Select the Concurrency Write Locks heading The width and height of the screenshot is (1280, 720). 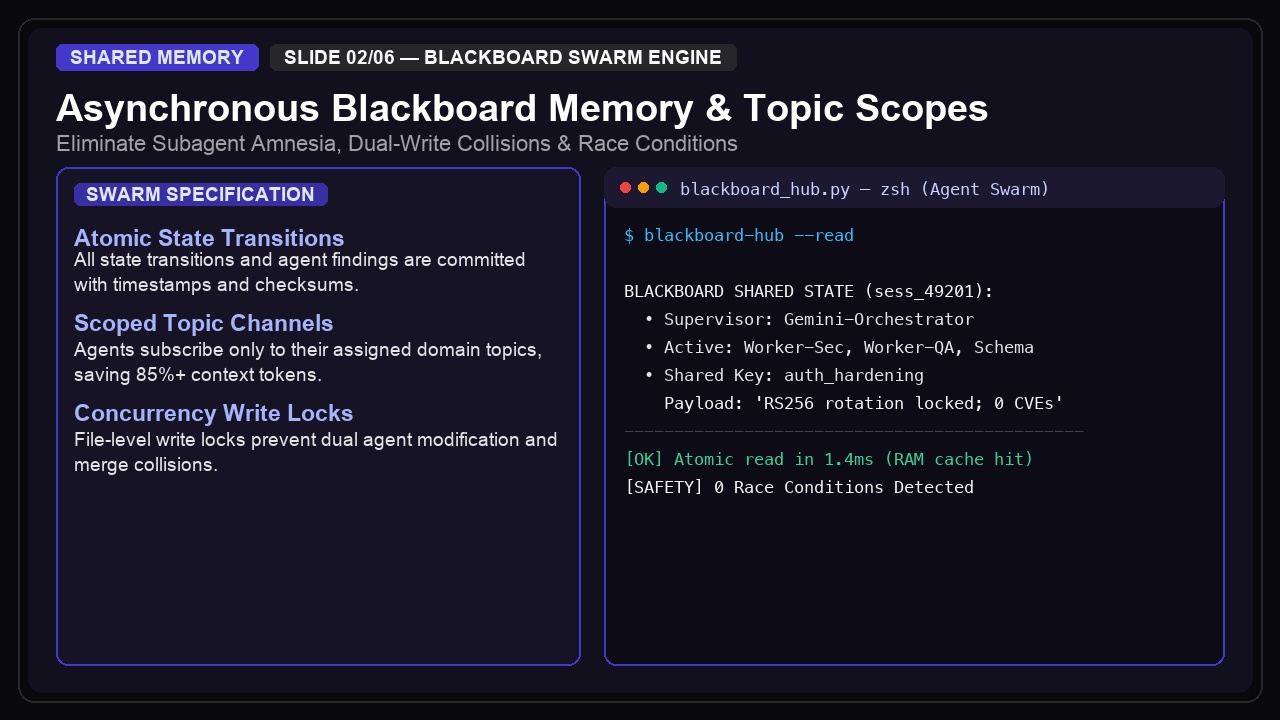tap(214, 413)
